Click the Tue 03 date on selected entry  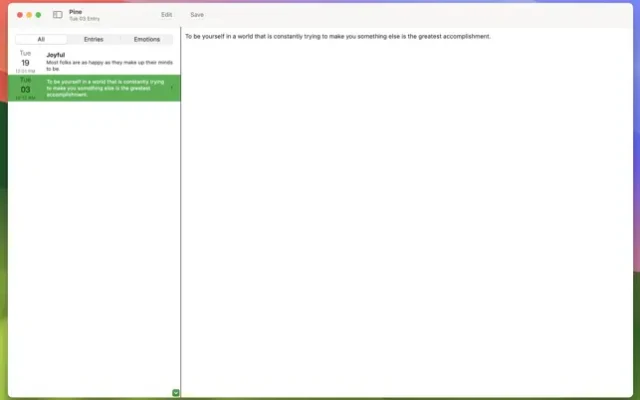25,88
